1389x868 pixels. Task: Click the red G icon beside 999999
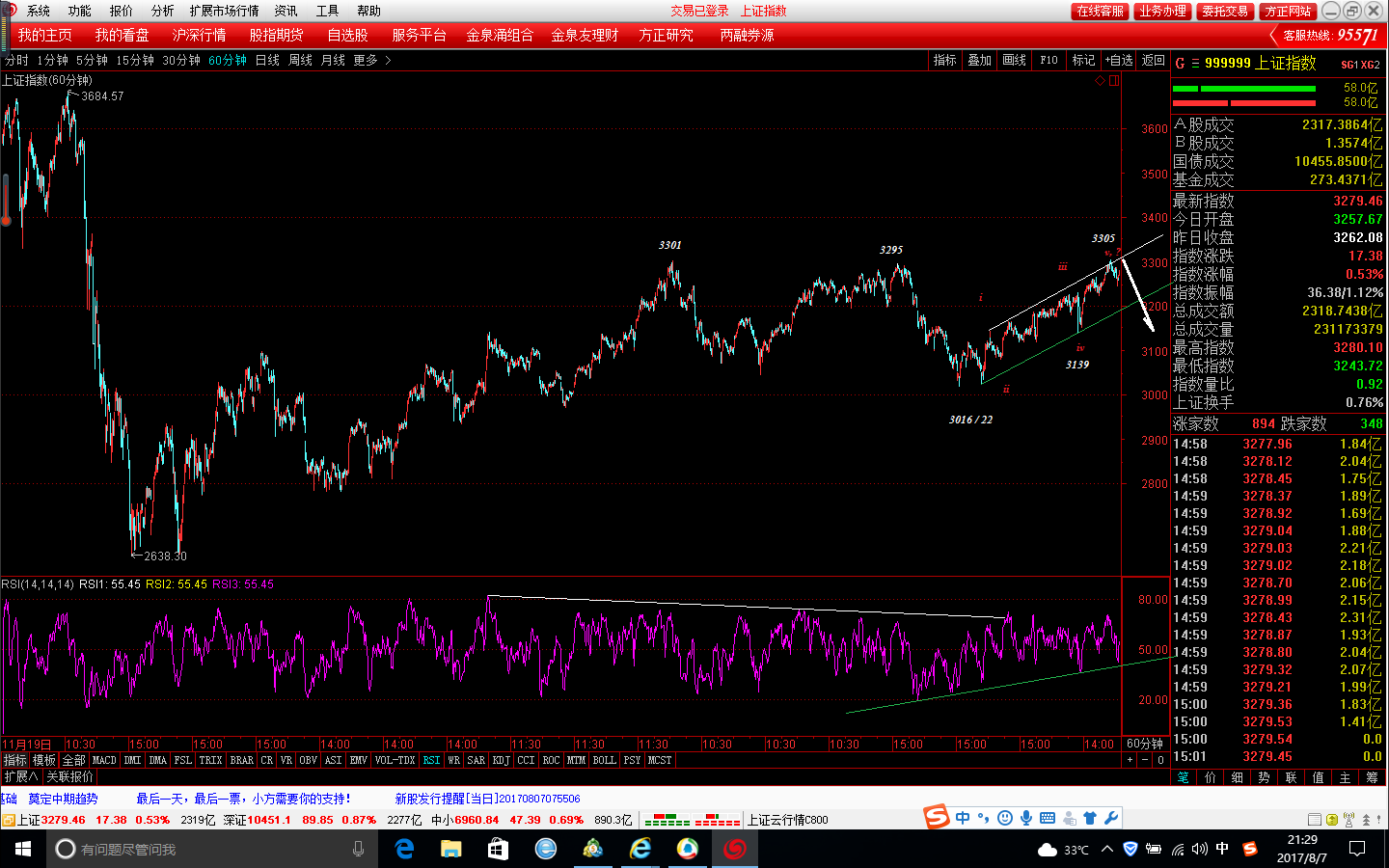[x=1180, y=64]
